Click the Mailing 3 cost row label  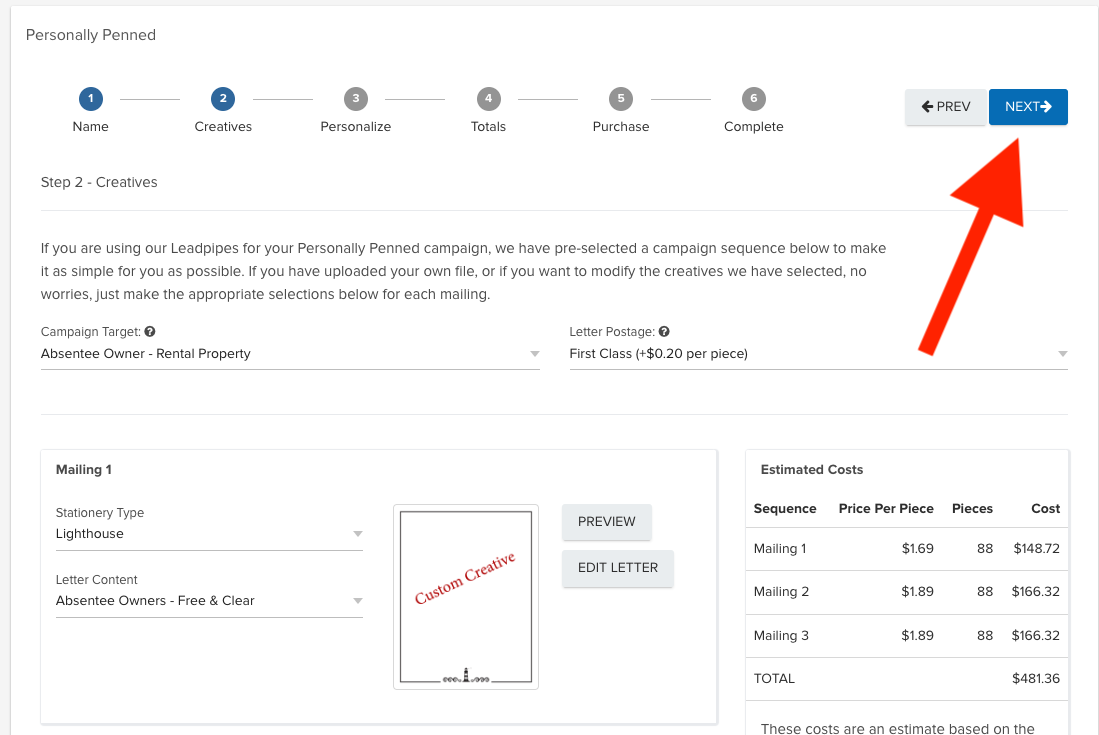(x=781, y=636)
